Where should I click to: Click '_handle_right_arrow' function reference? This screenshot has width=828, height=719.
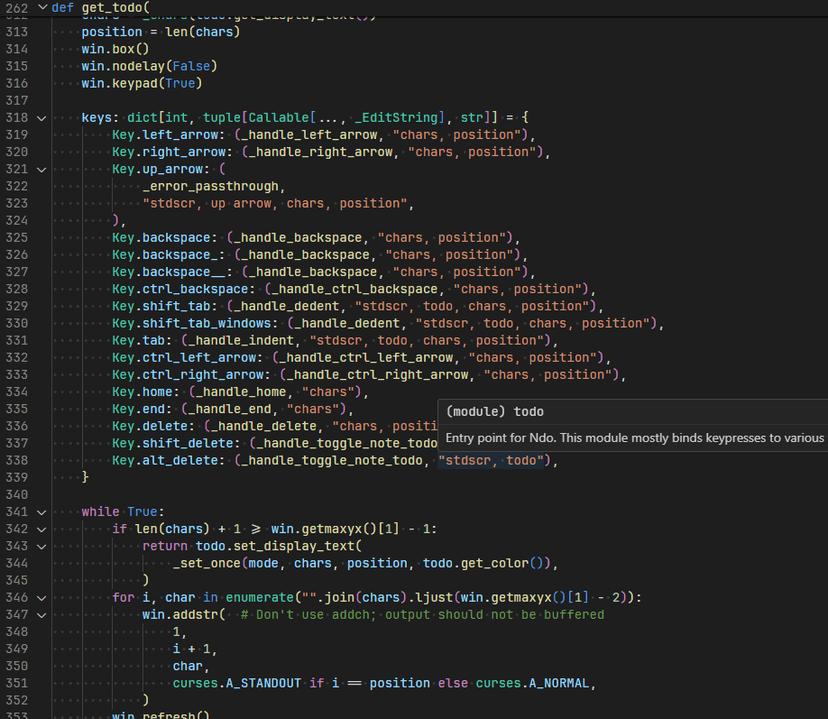pyautogui.click(x=321, y=152)
